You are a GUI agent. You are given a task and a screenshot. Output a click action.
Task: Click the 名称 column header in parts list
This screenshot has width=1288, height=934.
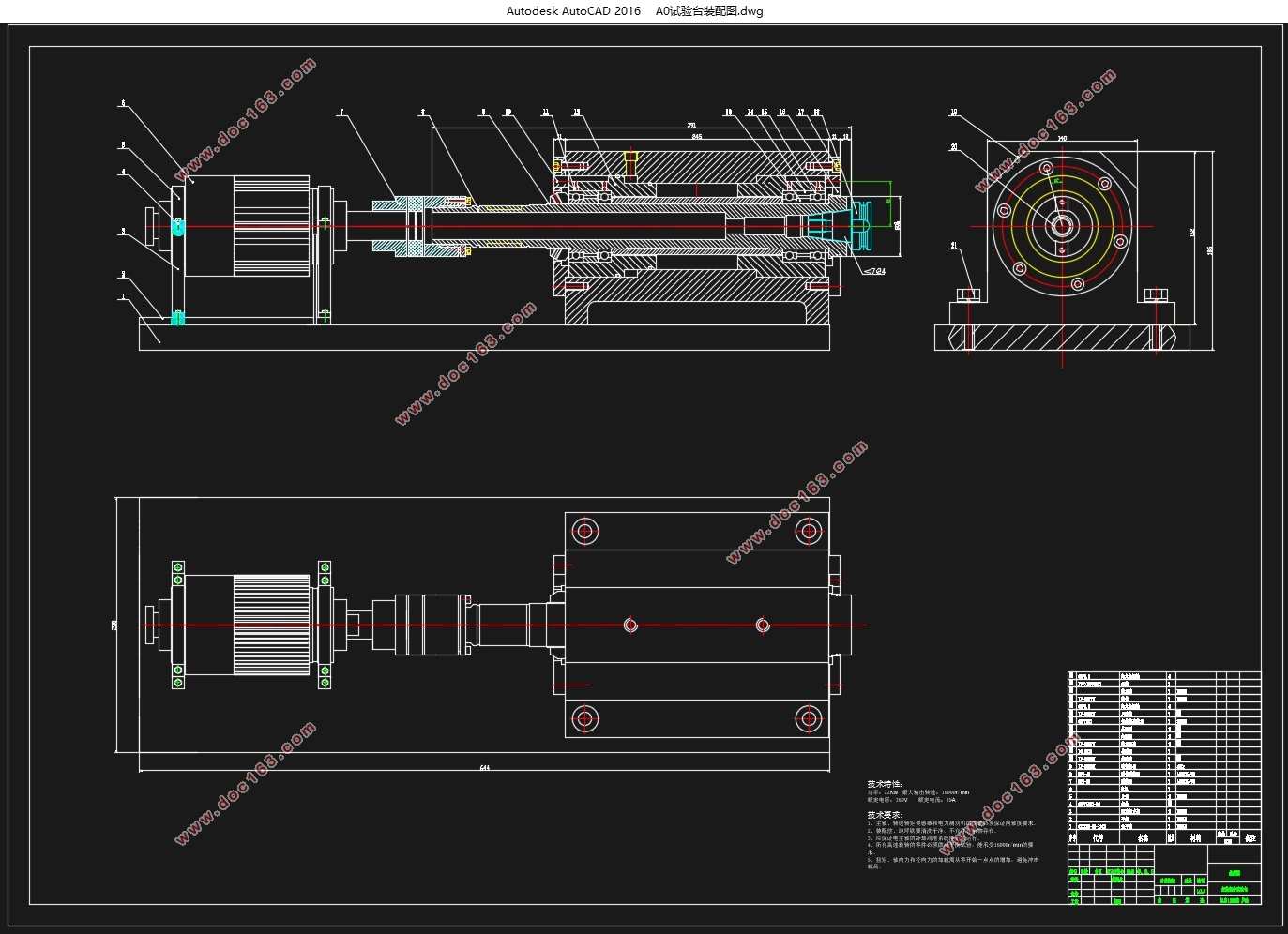[x=1143, y=838]
